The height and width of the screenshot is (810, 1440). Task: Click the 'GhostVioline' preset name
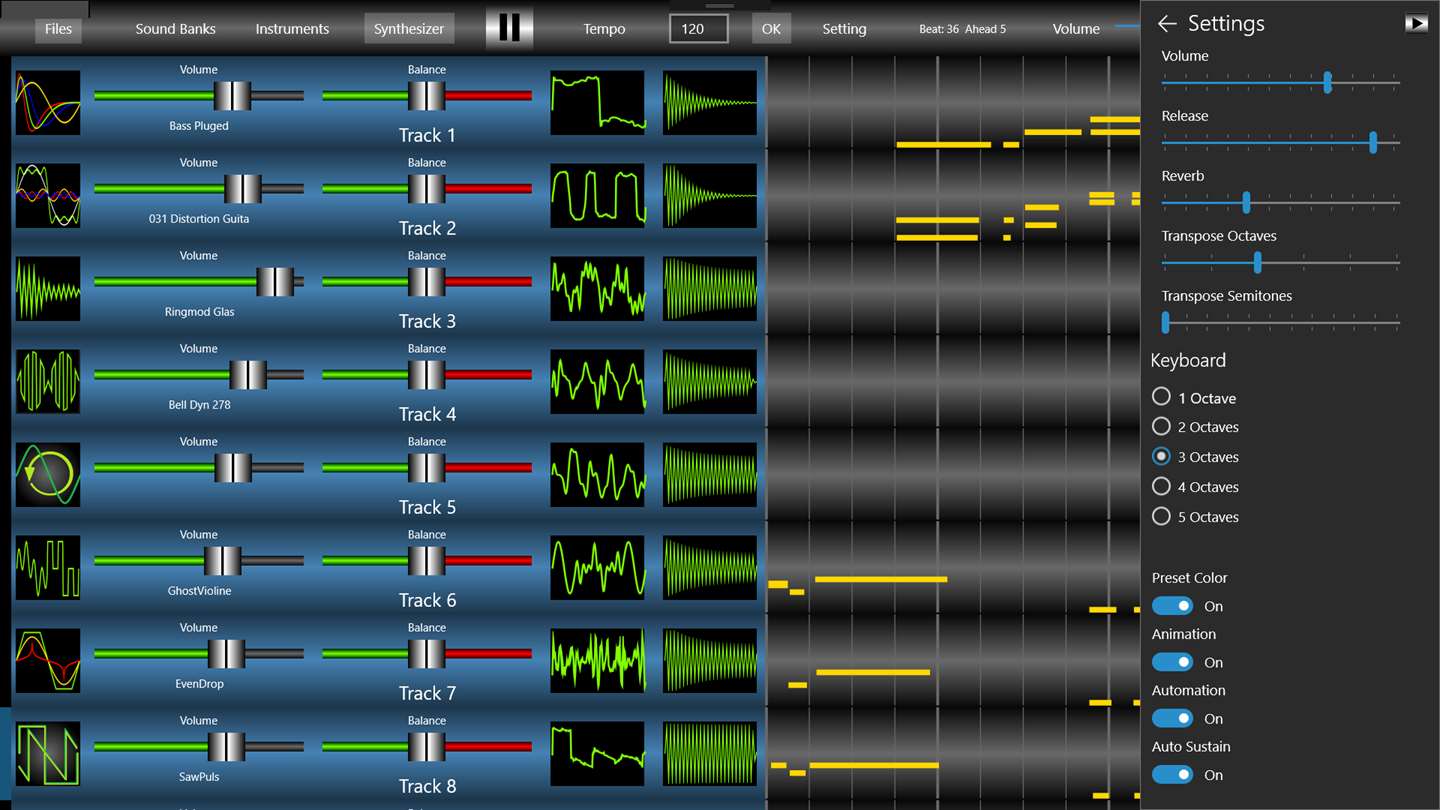[199, 591]
